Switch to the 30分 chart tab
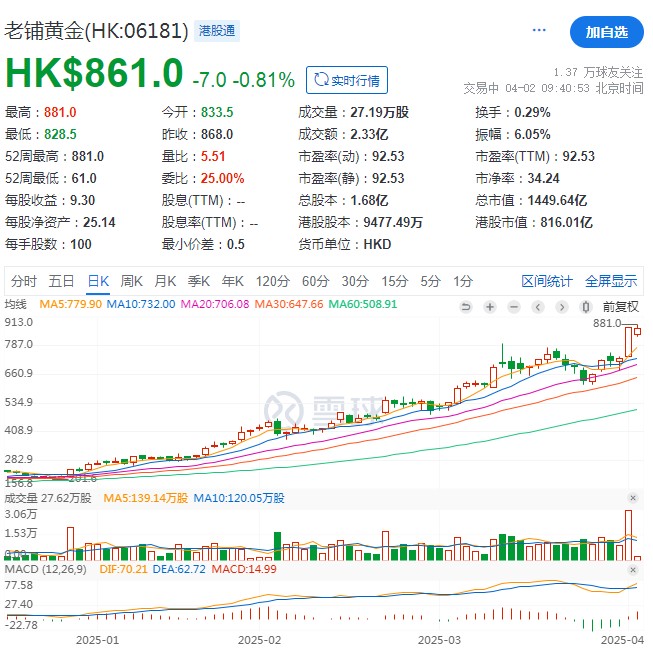 [x=355, y=281]
